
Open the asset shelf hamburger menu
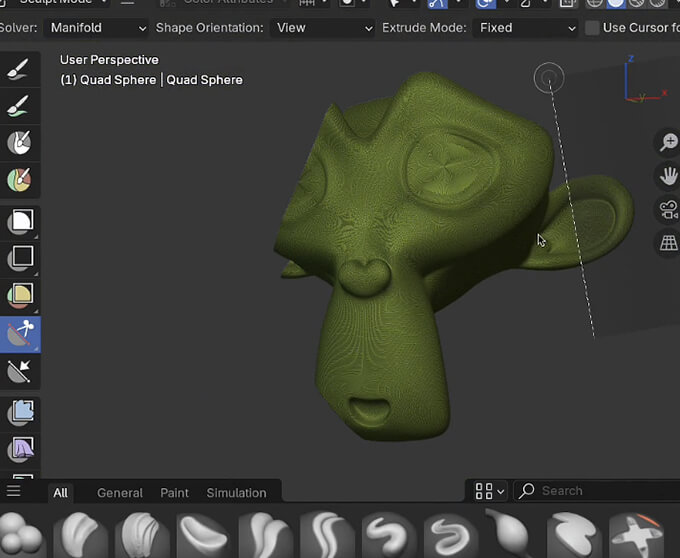coord(13,491)
